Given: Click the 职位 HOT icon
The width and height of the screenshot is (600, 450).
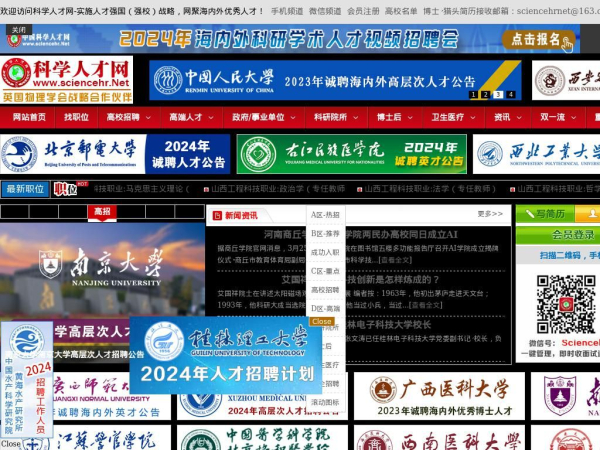Looking at the screenshot, I should pyautogui.click(x=70, y=189).
